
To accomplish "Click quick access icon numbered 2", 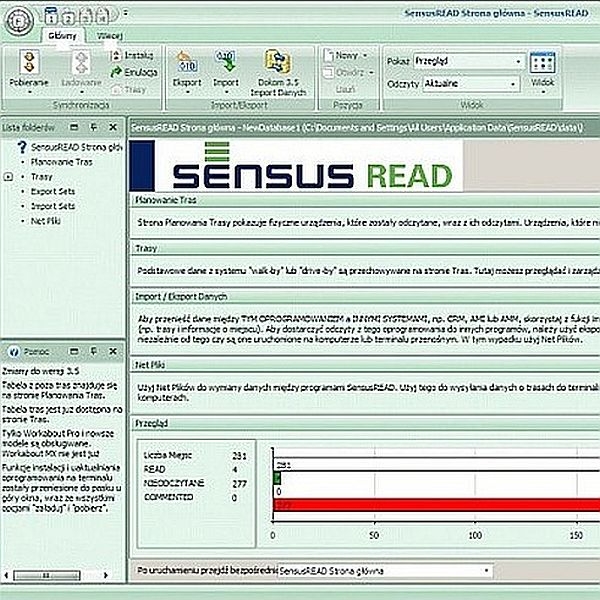I will [x=68, y=17].
